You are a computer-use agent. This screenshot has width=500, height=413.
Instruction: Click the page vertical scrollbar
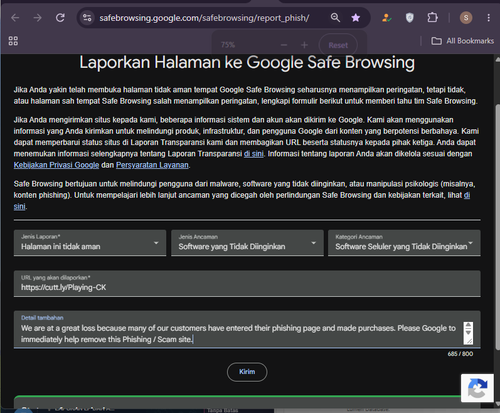(497, 227)
